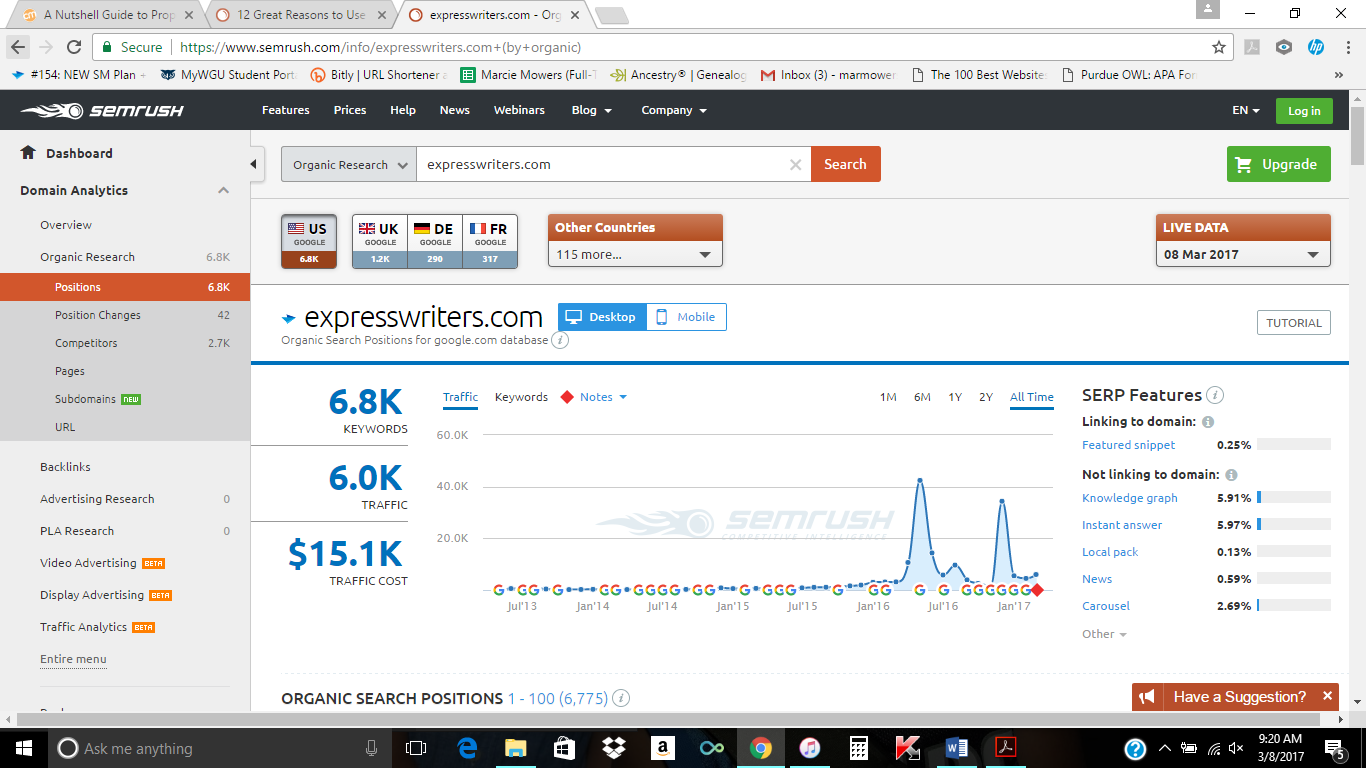Open Calculator from the taskbar
1366x768 pixels.
click(858, 748)
